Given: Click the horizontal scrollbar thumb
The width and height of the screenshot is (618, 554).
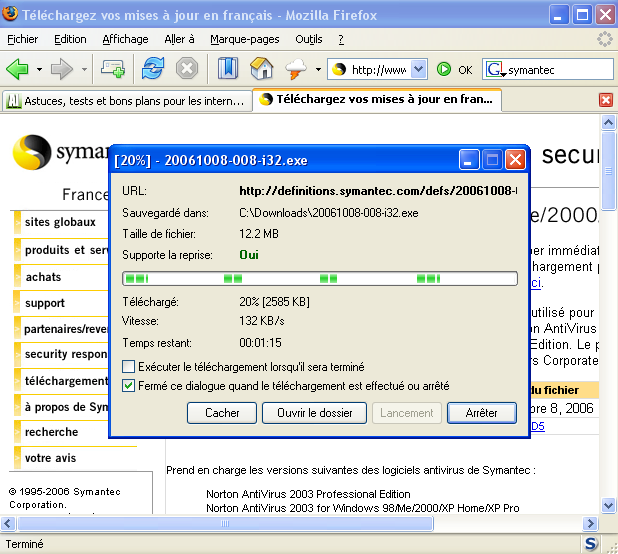Looking at the screenshot, I should pos(225,523).
